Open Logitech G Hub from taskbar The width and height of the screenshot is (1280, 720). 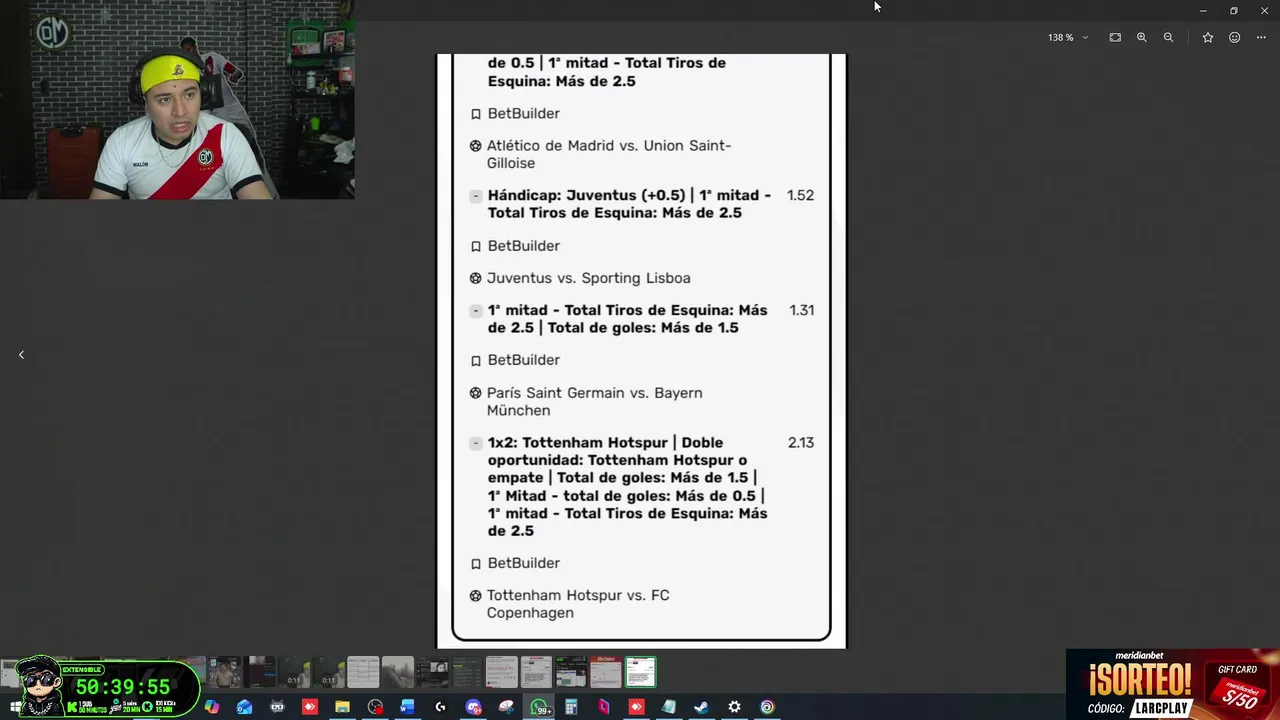(x=440, y=707)
